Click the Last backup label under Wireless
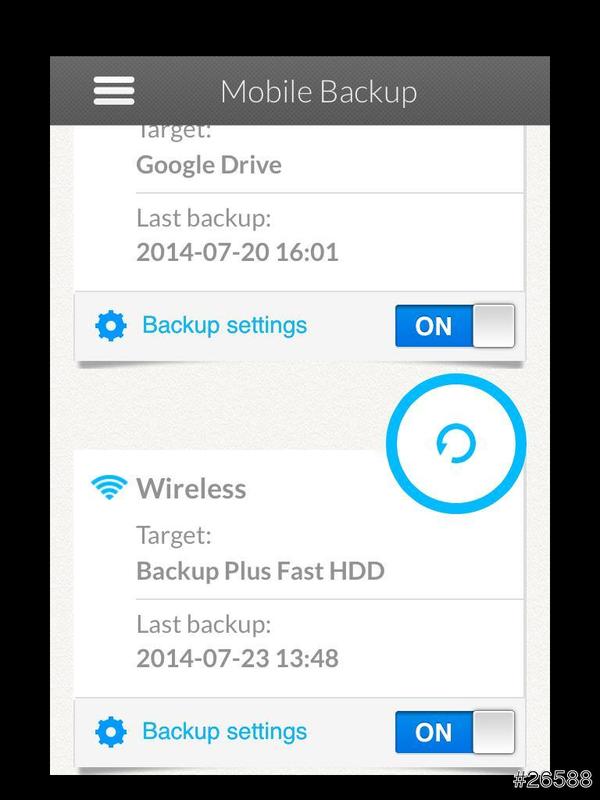The width and height of the screenshot is (600, 800). 204,624
